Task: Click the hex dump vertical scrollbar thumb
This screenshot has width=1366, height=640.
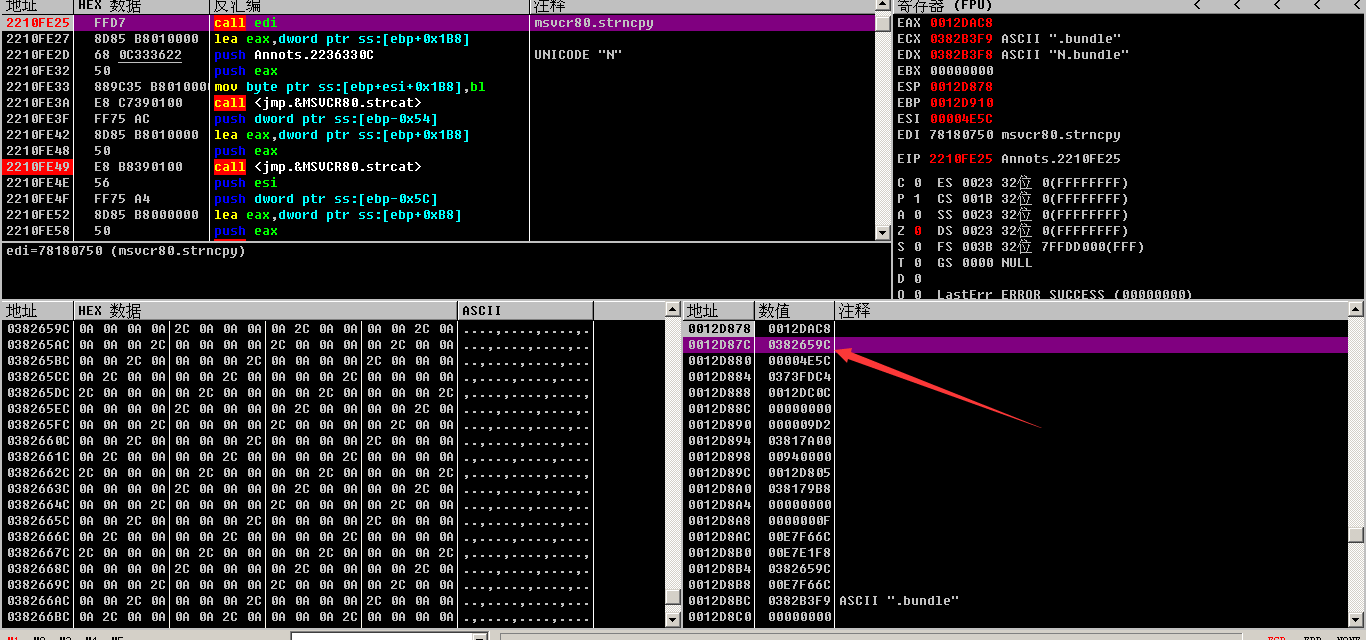Action: (x=673, y=597)
